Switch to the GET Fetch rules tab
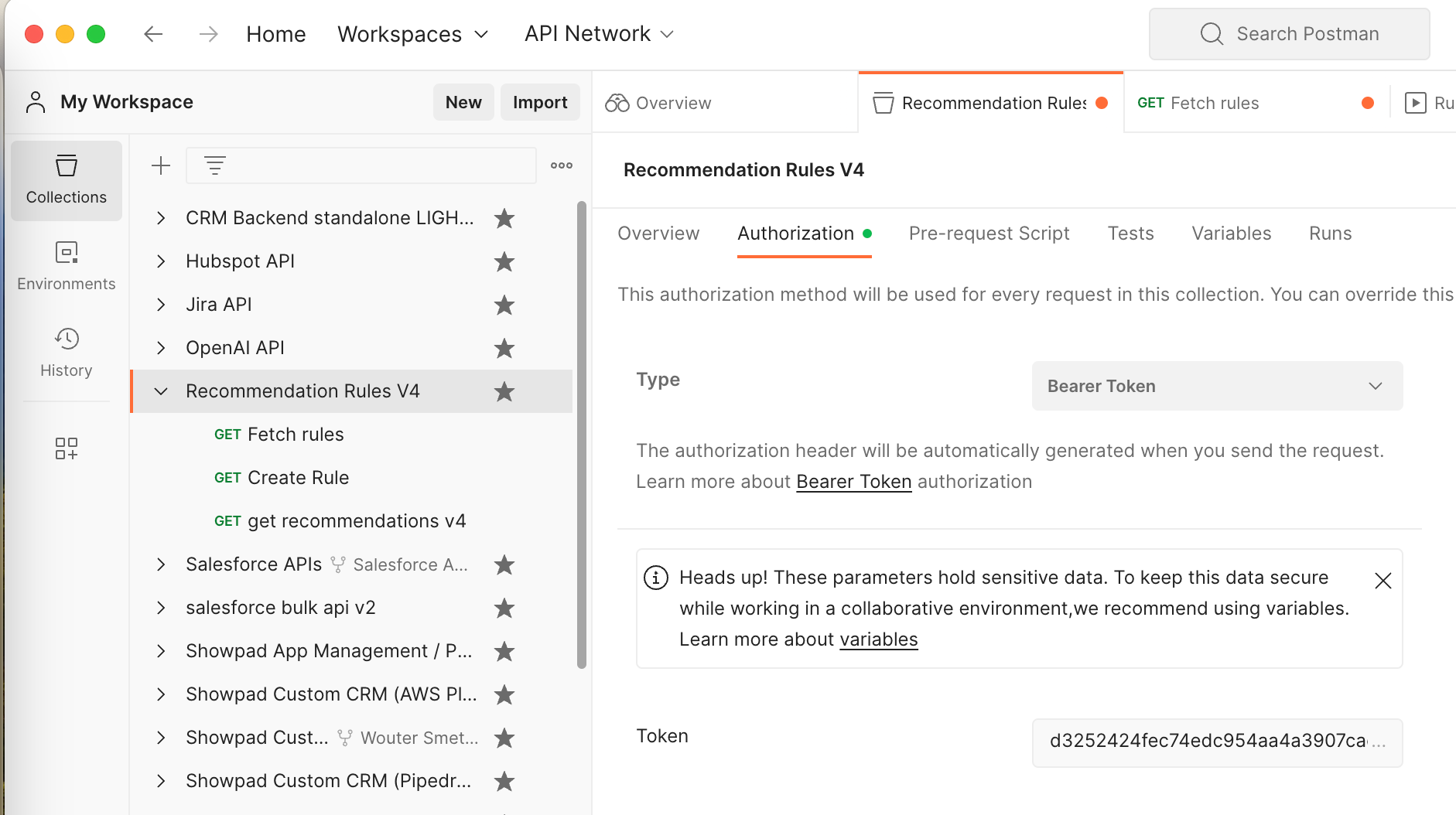 1256,103
